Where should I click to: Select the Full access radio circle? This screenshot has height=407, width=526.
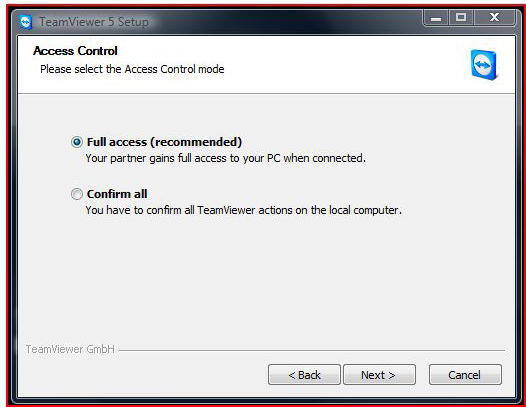(x=77, y=142)
